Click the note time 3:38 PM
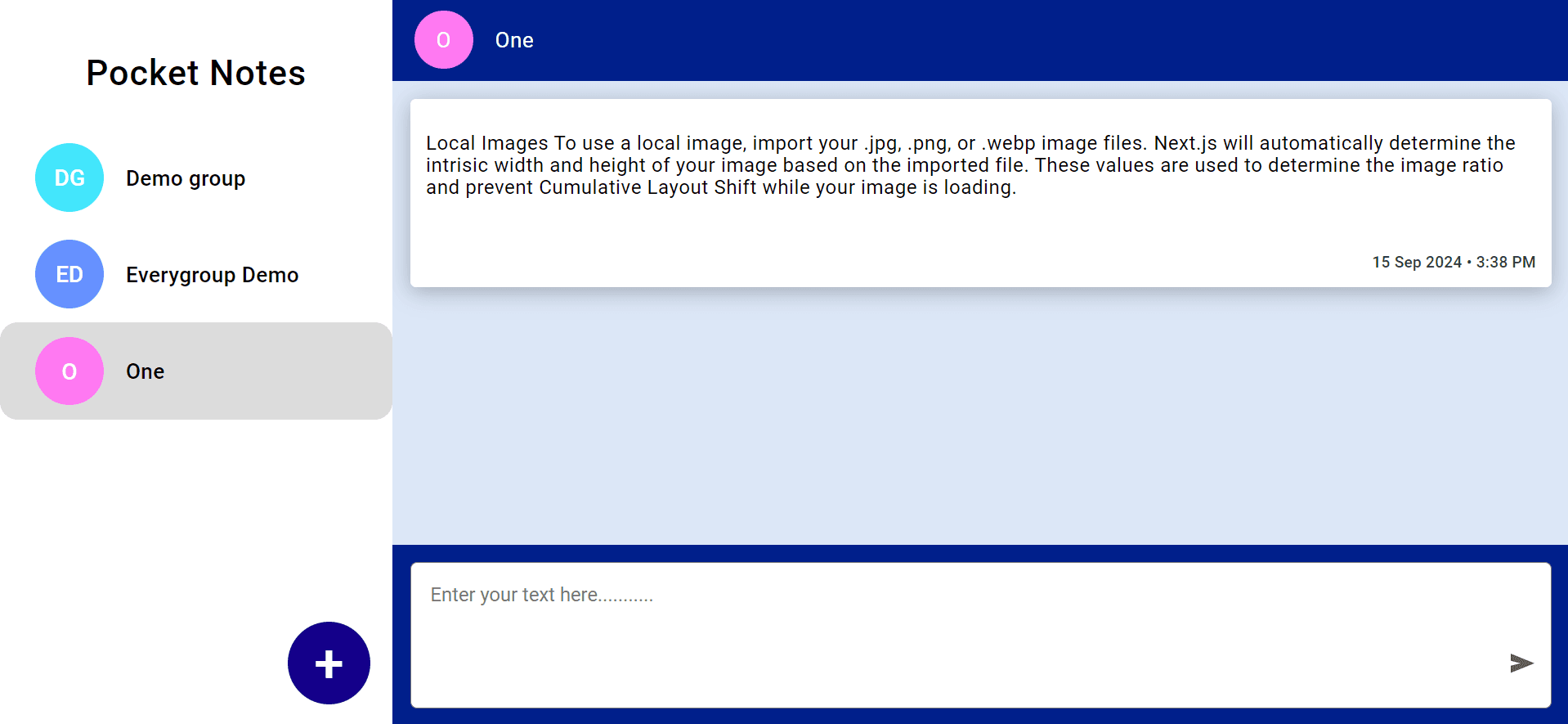This screenshot has height=724, width=1568. [x=1505, y=262]
